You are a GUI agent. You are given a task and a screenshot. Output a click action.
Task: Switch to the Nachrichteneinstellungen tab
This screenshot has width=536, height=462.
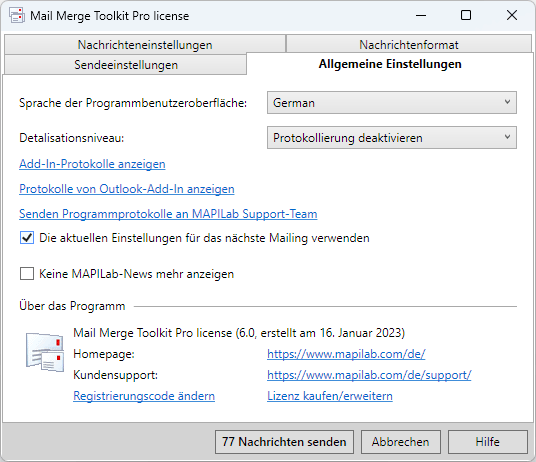[x=145, y=44]
